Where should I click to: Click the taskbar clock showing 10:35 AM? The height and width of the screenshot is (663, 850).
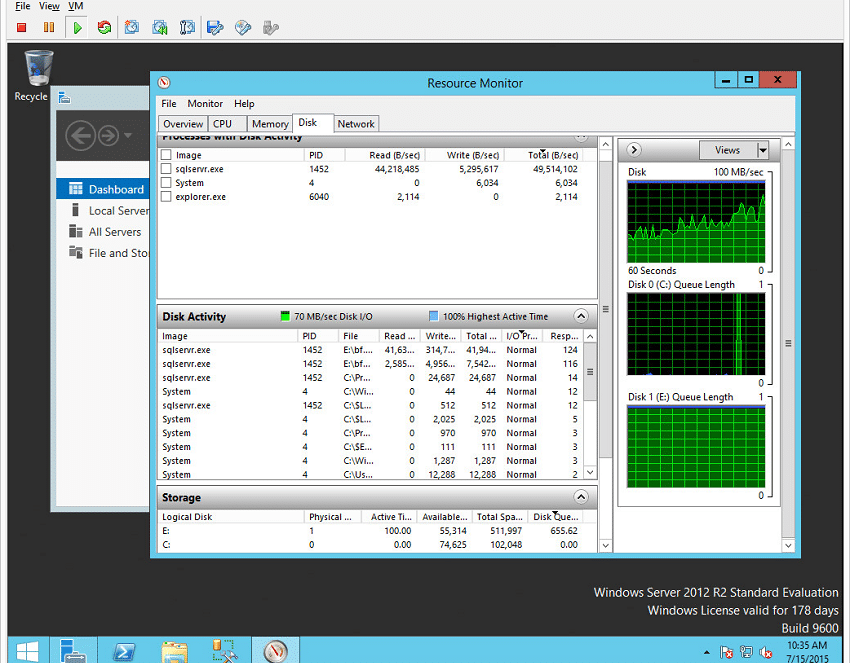click(x=807, y=652)
